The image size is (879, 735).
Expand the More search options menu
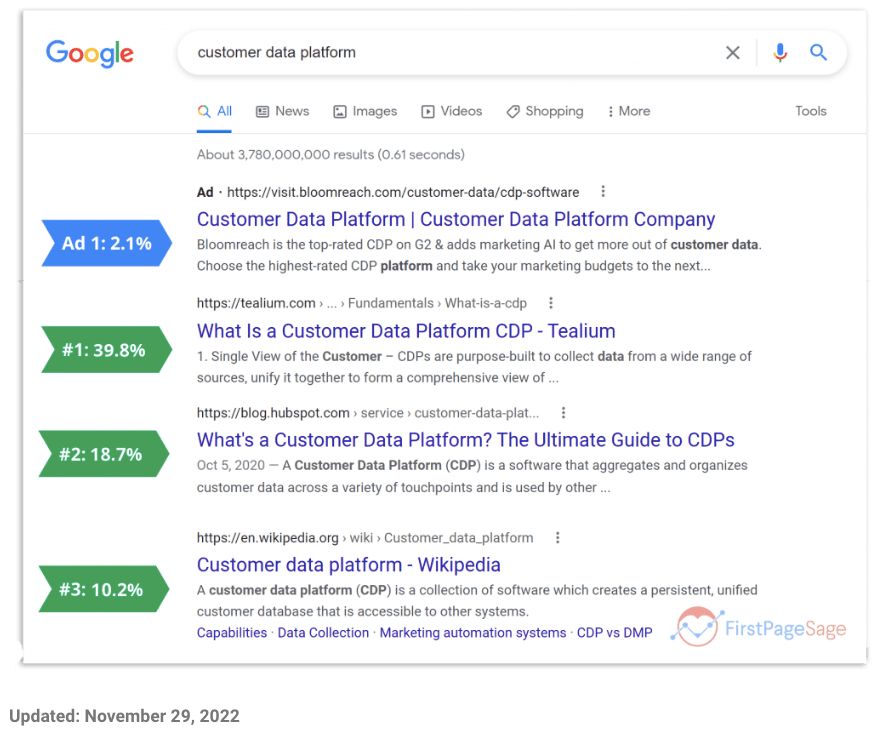628,111
